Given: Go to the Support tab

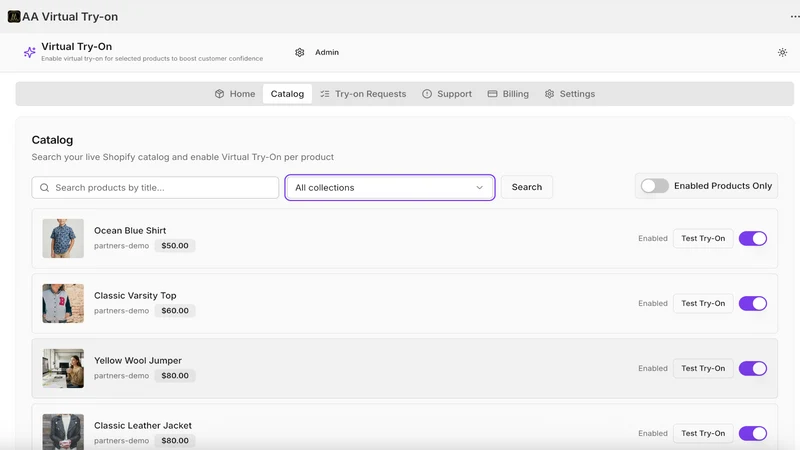Looking at the screenshot, I should pyautogui.click(x=447, y=94).
